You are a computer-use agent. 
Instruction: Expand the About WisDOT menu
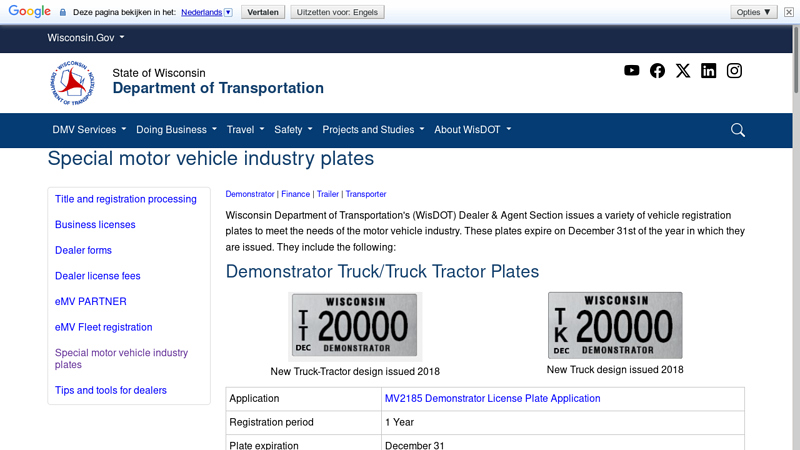click(472, 130)
